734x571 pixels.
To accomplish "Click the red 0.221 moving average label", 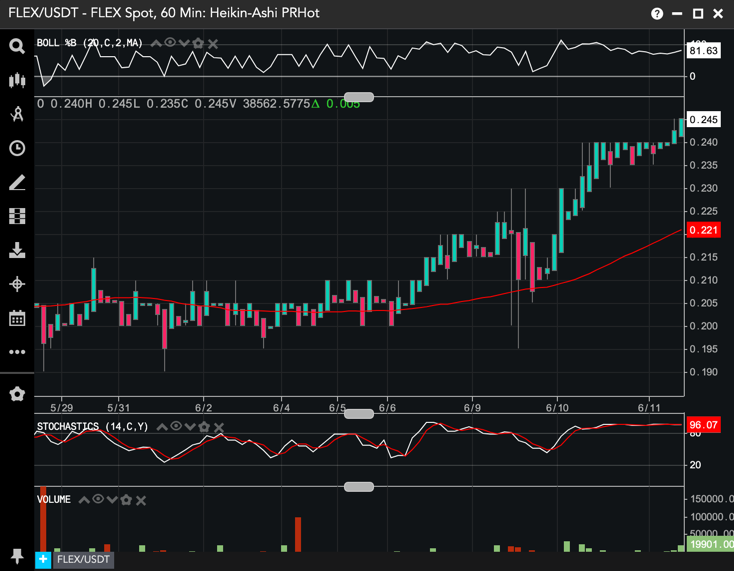I will click(703, 230).
